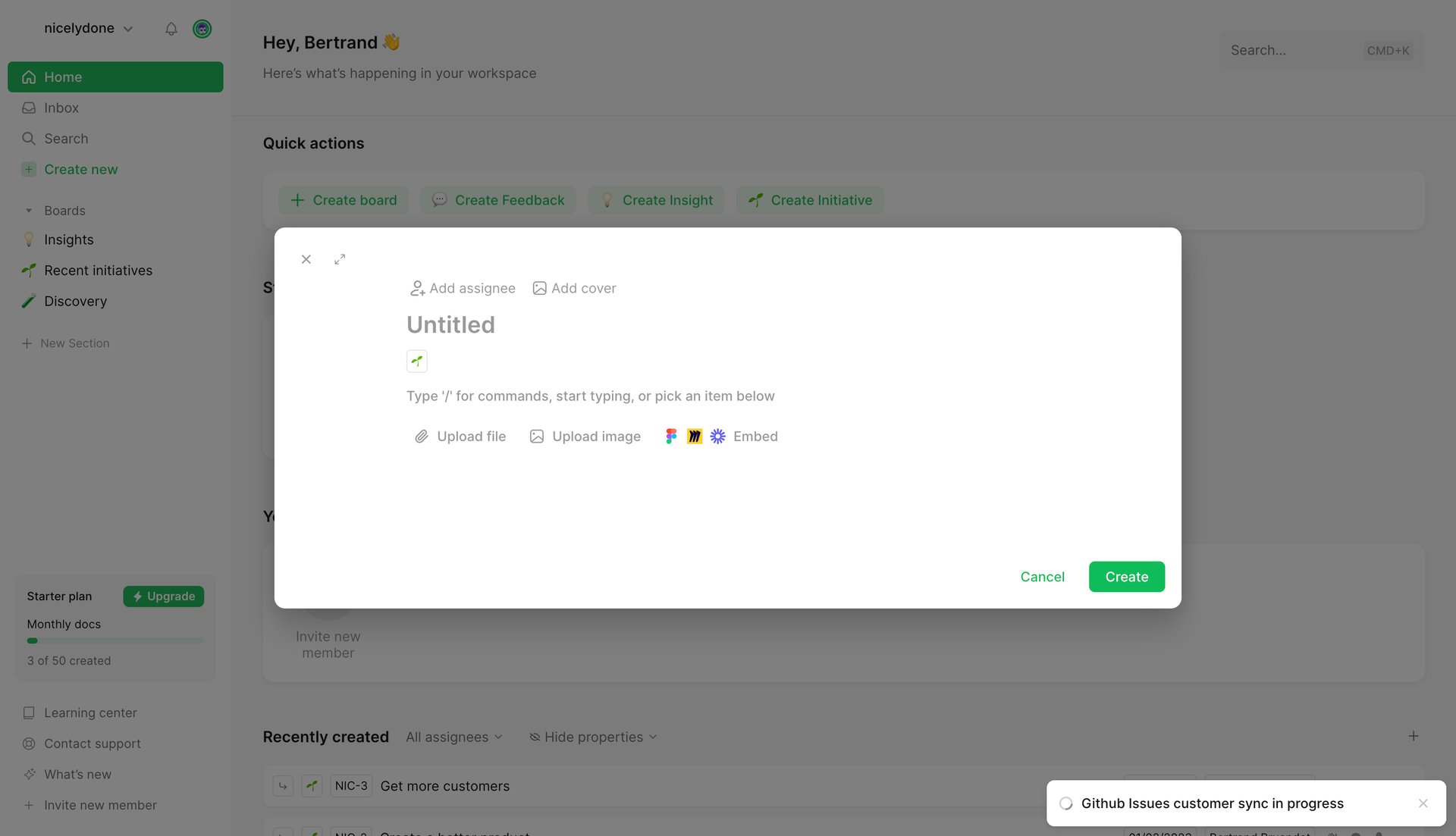Click the Upgrade plan button
Screen dimensions: 1456x836
pos(163,596)
